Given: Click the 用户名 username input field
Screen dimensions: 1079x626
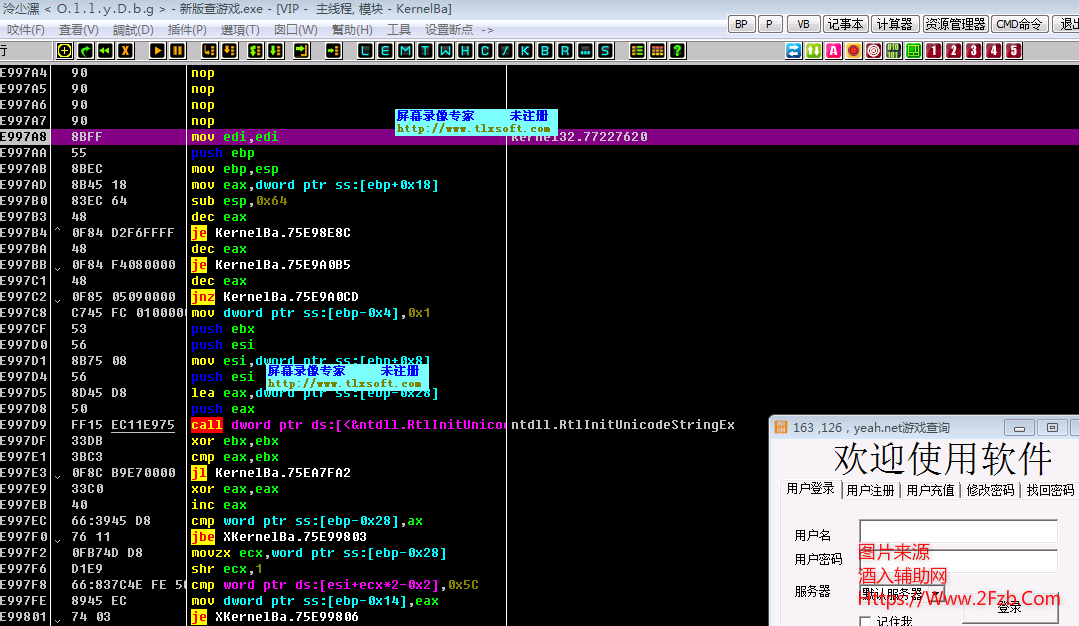Looking at the screenshot, I should 957,531.
